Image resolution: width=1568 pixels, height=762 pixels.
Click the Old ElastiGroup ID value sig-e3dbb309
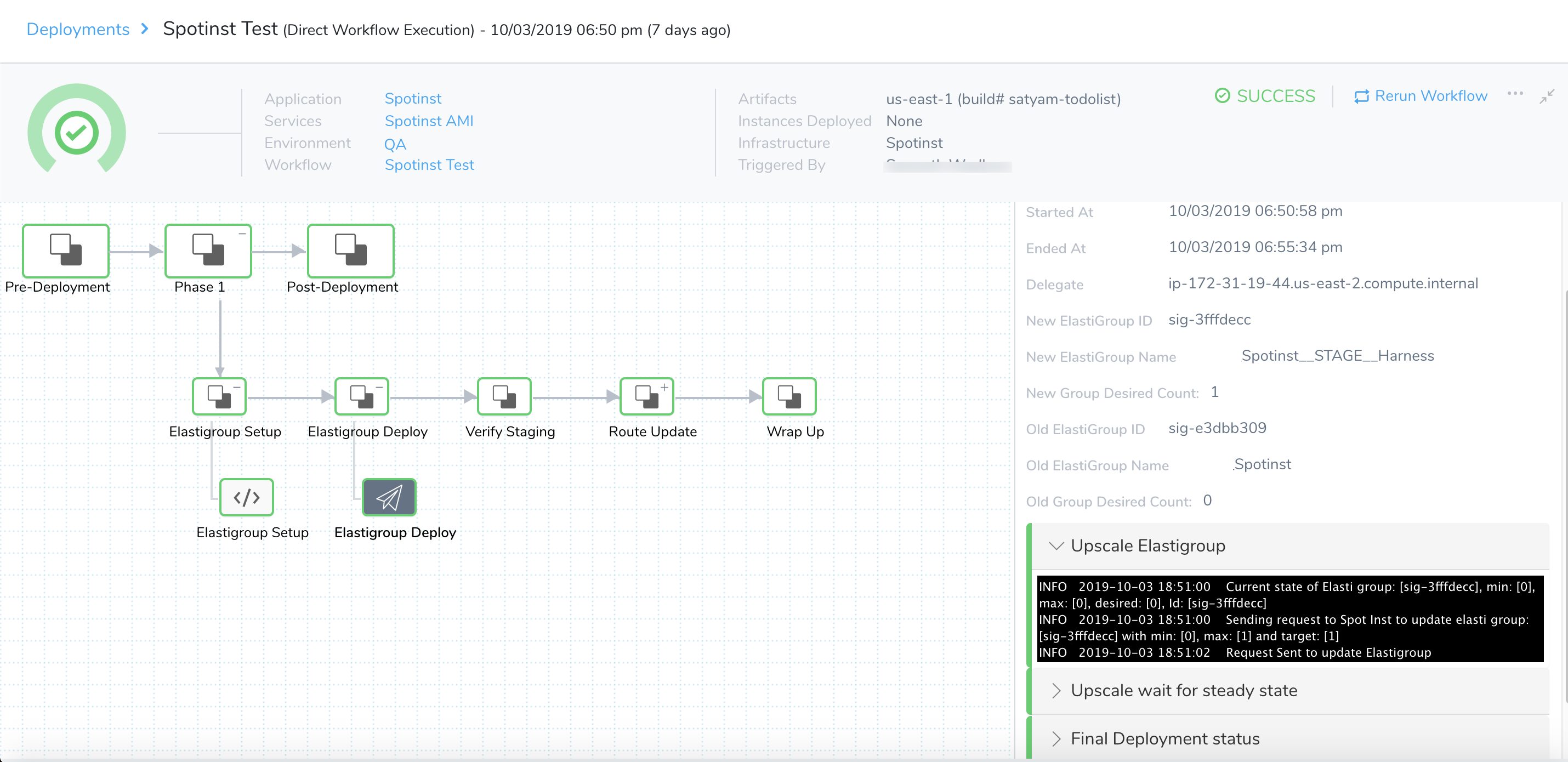[1217, 428]
